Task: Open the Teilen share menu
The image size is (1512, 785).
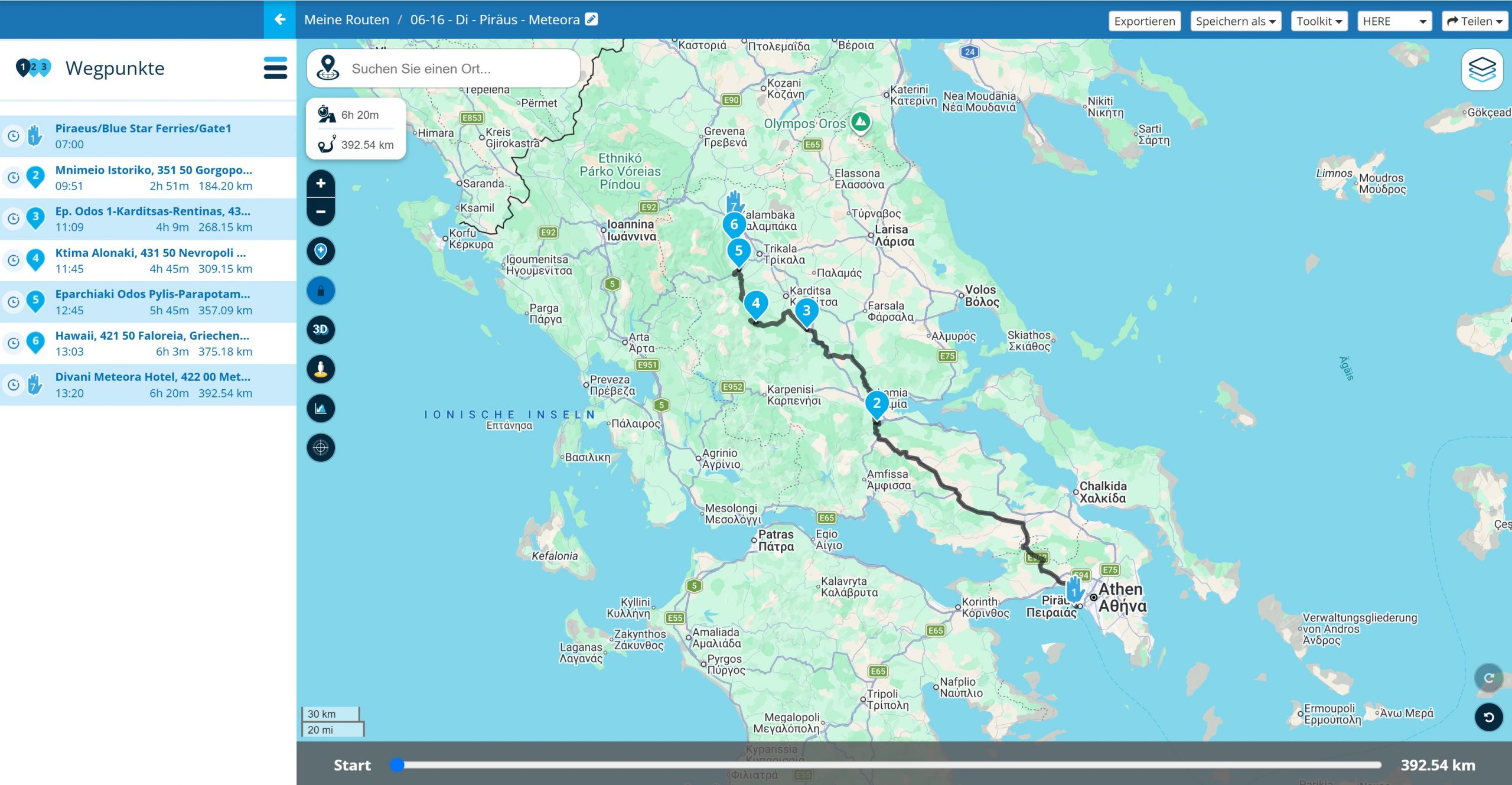Action: [1474, 21]
